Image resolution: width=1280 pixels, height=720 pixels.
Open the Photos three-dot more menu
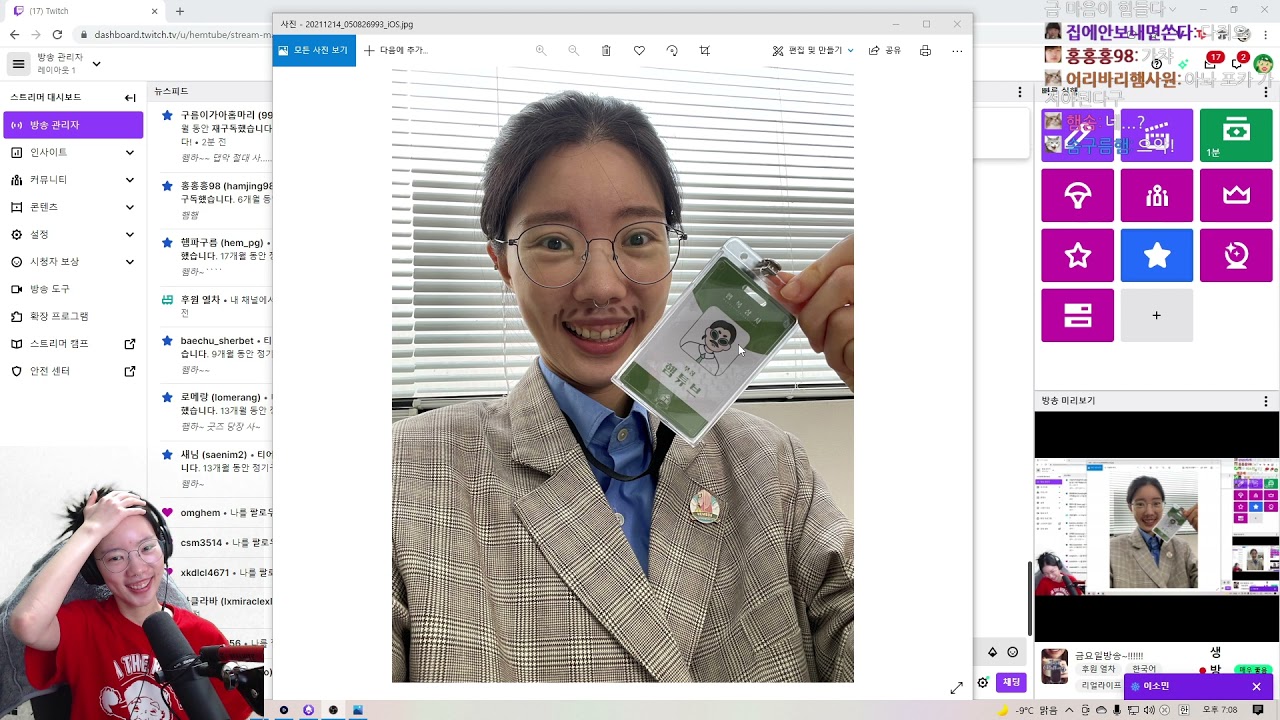[x=957, y=50]
